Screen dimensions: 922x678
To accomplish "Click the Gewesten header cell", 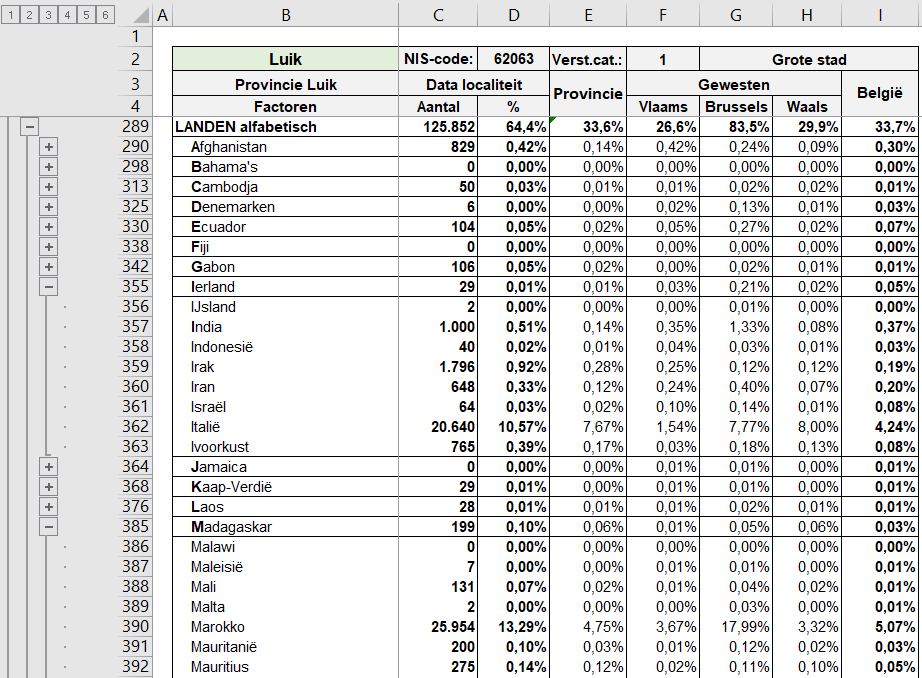I will 734,85.
